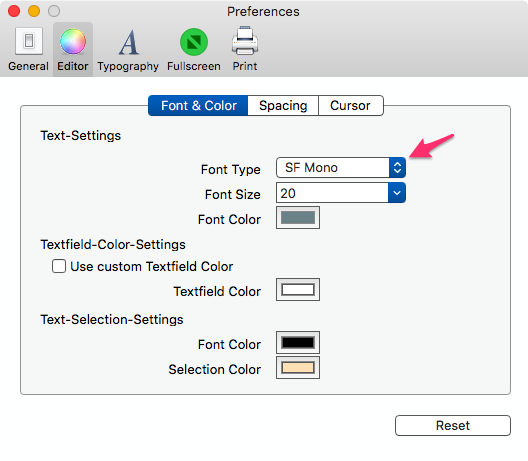Expand the Font Size dropdown arrow
This screenshot has width=528, height=461.
pyautogui.click(x=397, y=193)
